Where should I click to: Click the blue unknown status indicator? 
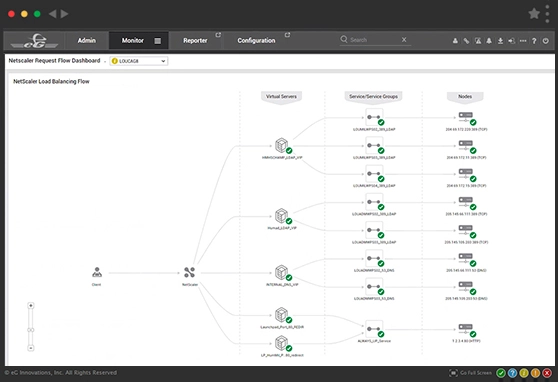point(512,373)
